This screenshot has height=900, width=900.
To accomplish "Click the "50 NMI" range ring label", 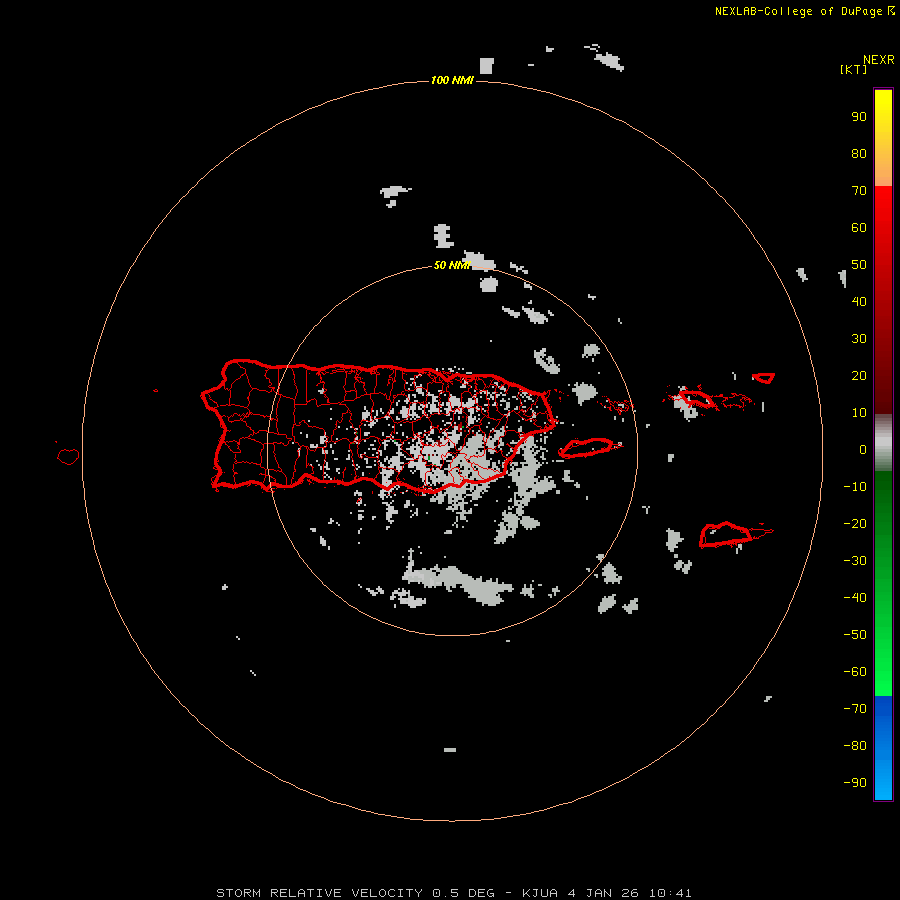I will 452,265.
